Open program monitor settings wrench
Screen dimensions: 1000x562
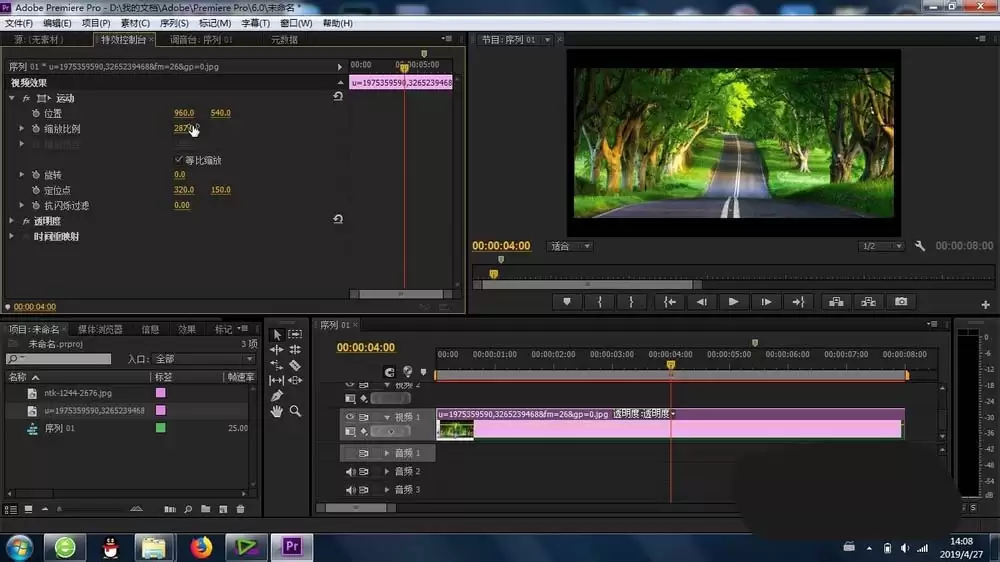coord(920,246)
